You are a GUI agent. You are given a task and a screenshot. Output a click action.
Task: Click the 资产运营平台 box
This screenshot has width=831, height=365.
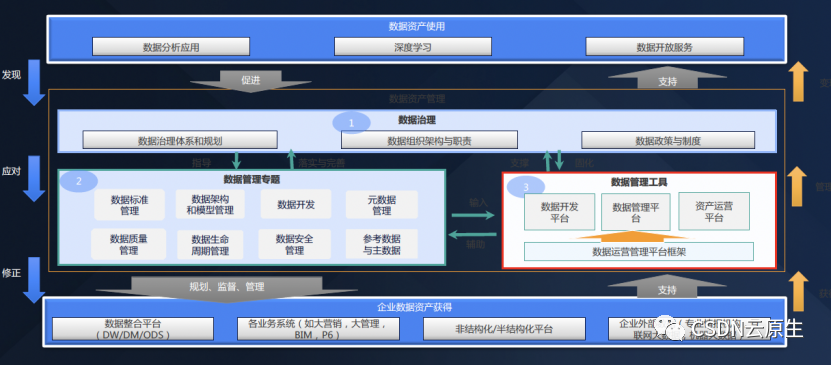[x=714, y=211]
